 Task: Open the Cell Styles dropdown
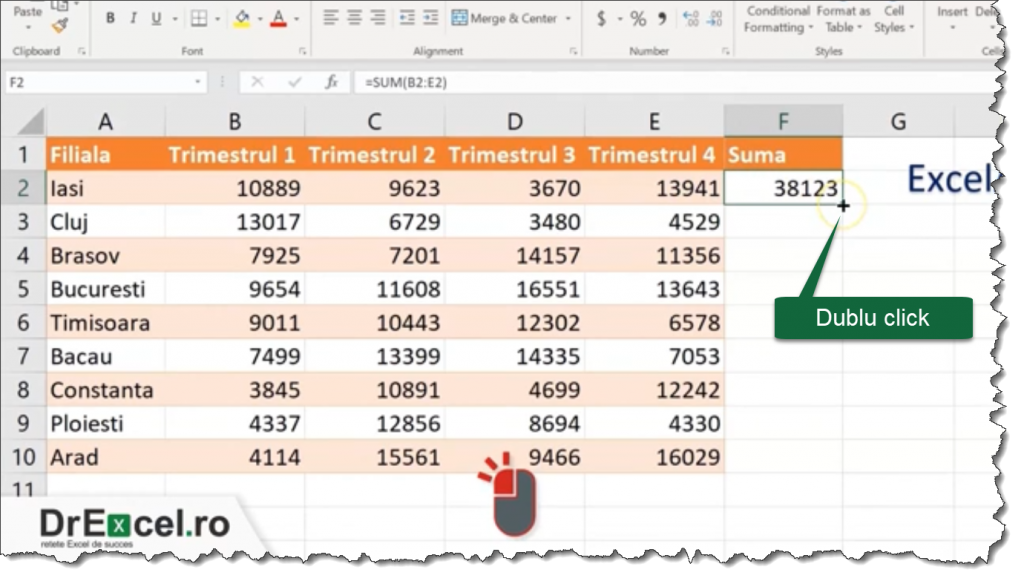click(x=893, y=20)
